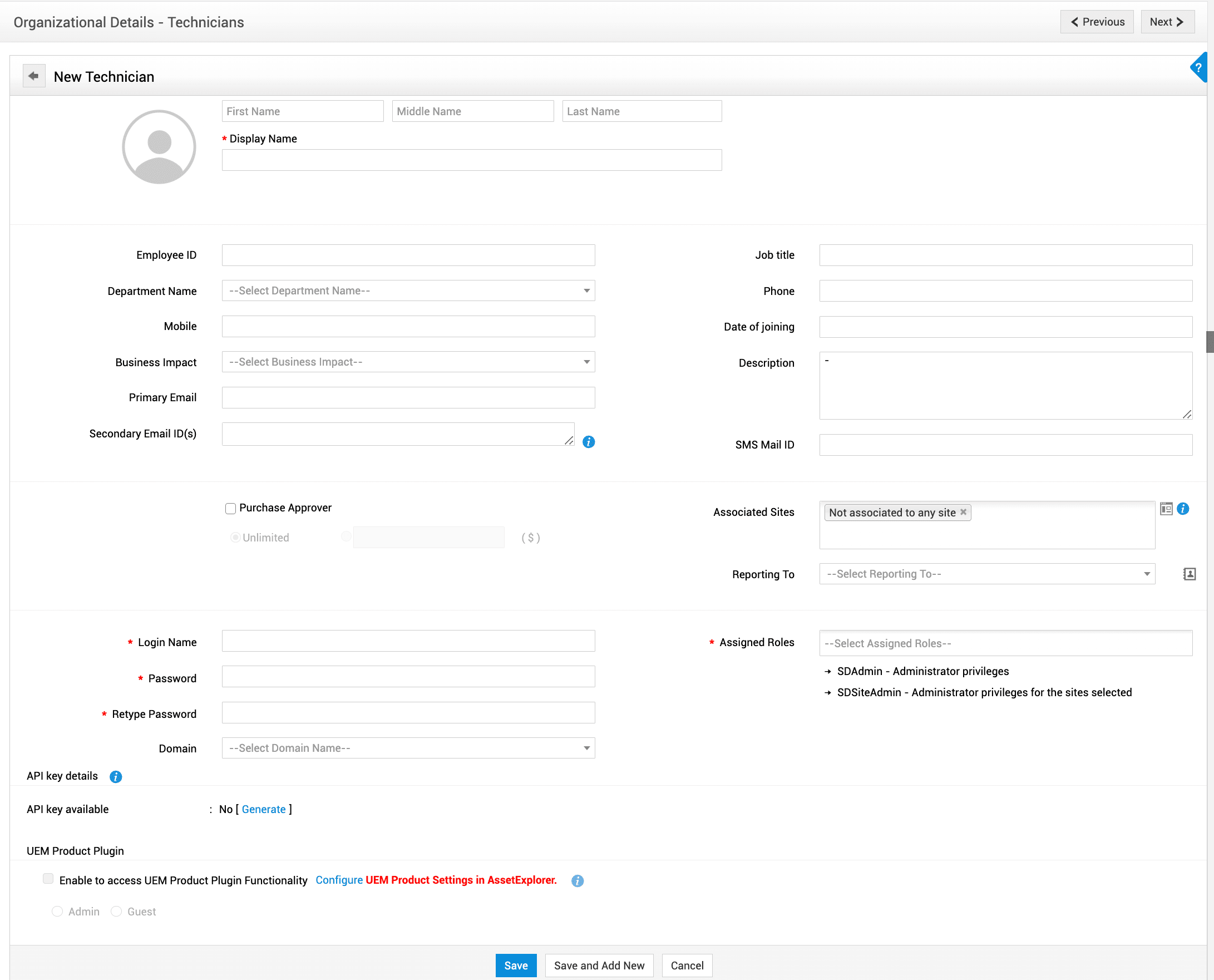Open the Associated Sites list icon

[1166, 509]
